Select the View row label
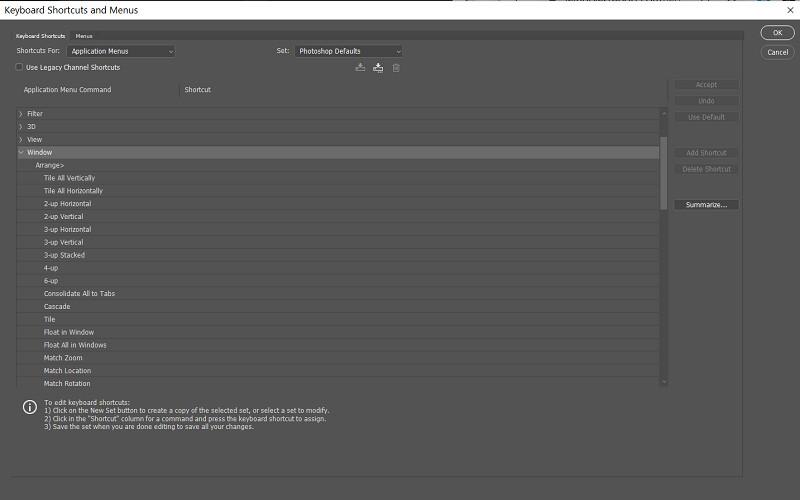The height and width of the screenshot is (500, 800). tap(34, 139)
